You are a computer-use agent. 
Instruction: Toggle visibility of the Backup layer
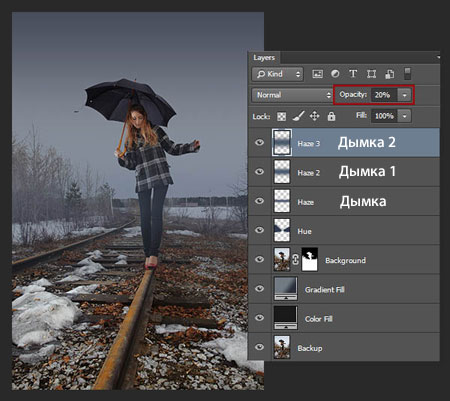coord(259,347)
